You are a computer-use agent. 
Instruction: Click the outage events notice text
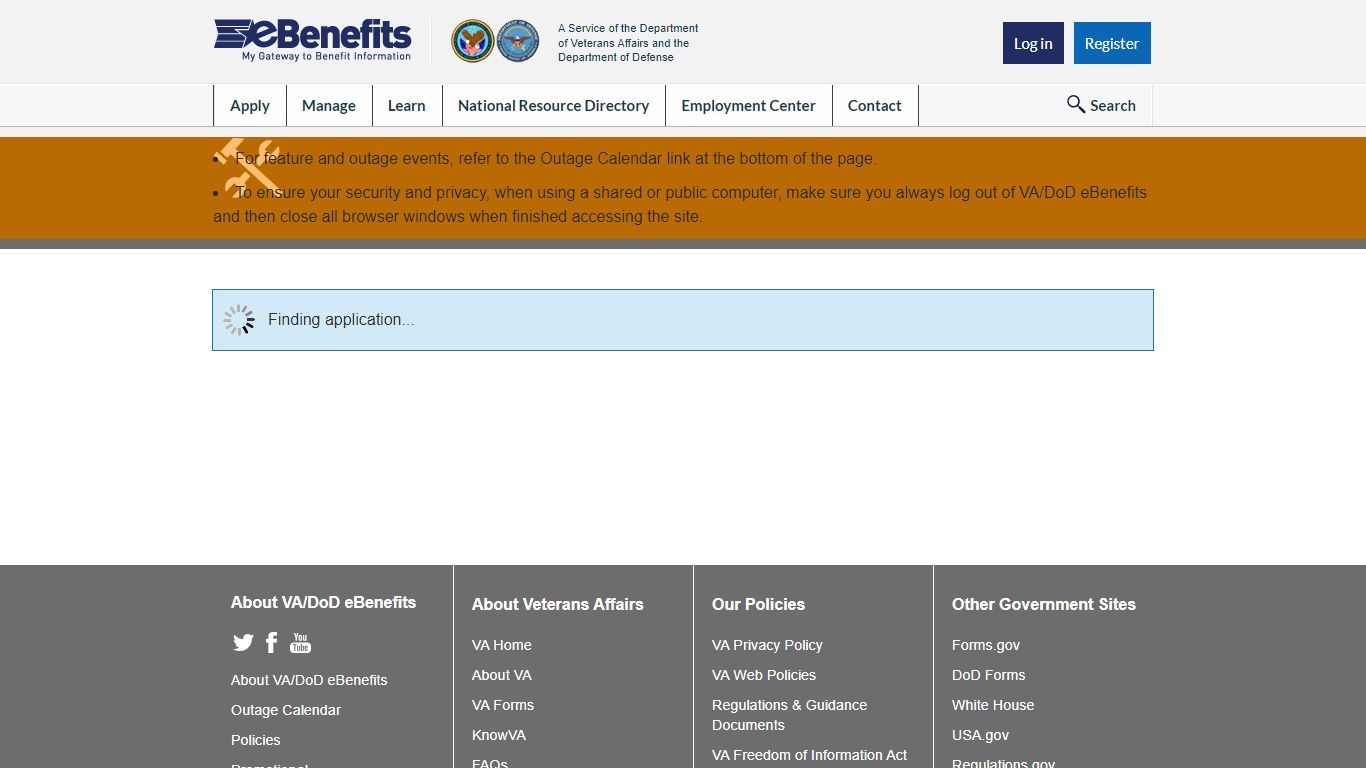point(556,158)
